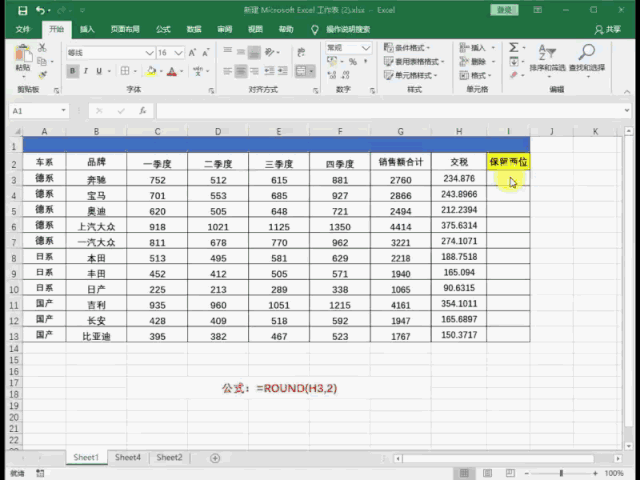Image resolution: width=640 pixels, height=480 pixels.
Task: Open the number format dropdown
Action: (366, 48)
